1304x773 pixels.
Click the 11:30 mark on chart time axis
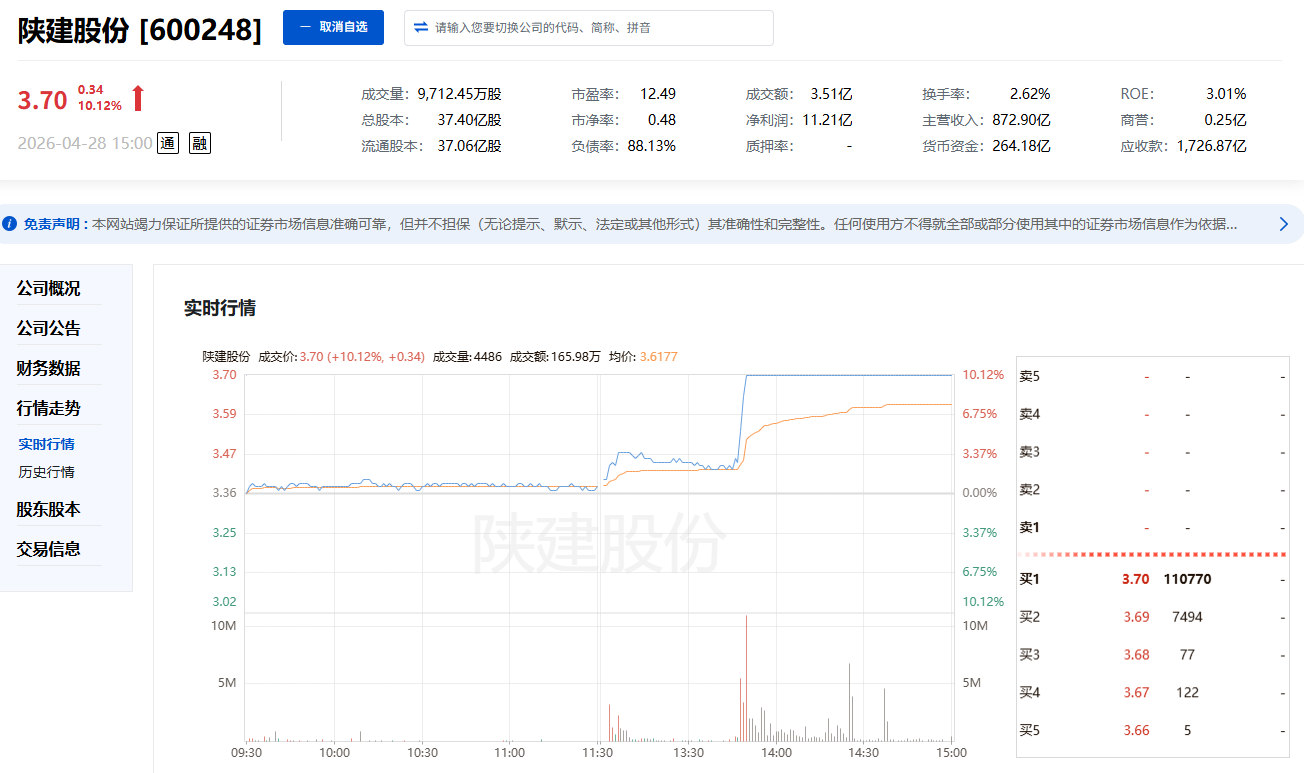tap(597, 753)
